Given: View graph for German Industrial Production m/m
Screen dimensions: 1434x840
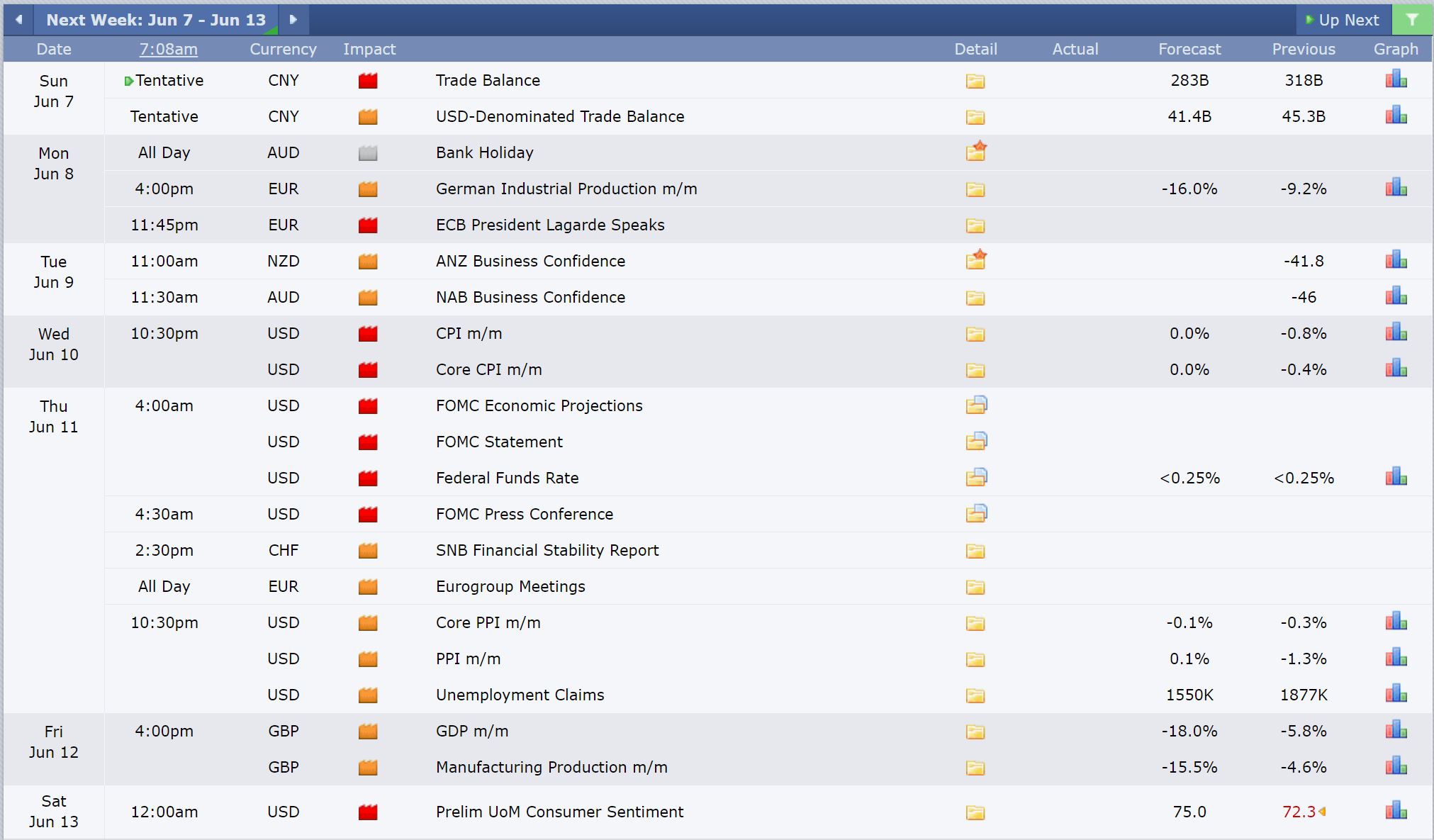Looking at the screenshot, I should click(x=1396, y=187).
